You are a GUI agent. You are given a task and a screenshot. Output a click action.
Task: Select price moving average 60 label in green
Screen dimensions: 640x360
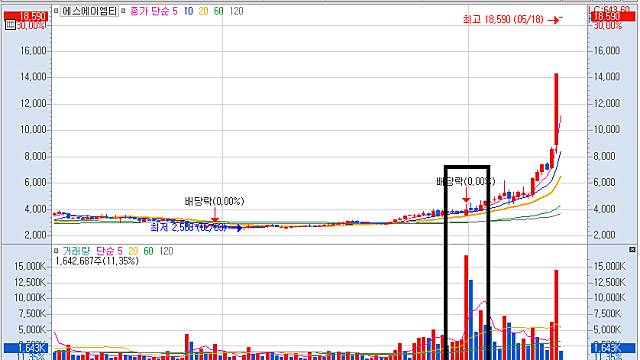tap(219, 11)
